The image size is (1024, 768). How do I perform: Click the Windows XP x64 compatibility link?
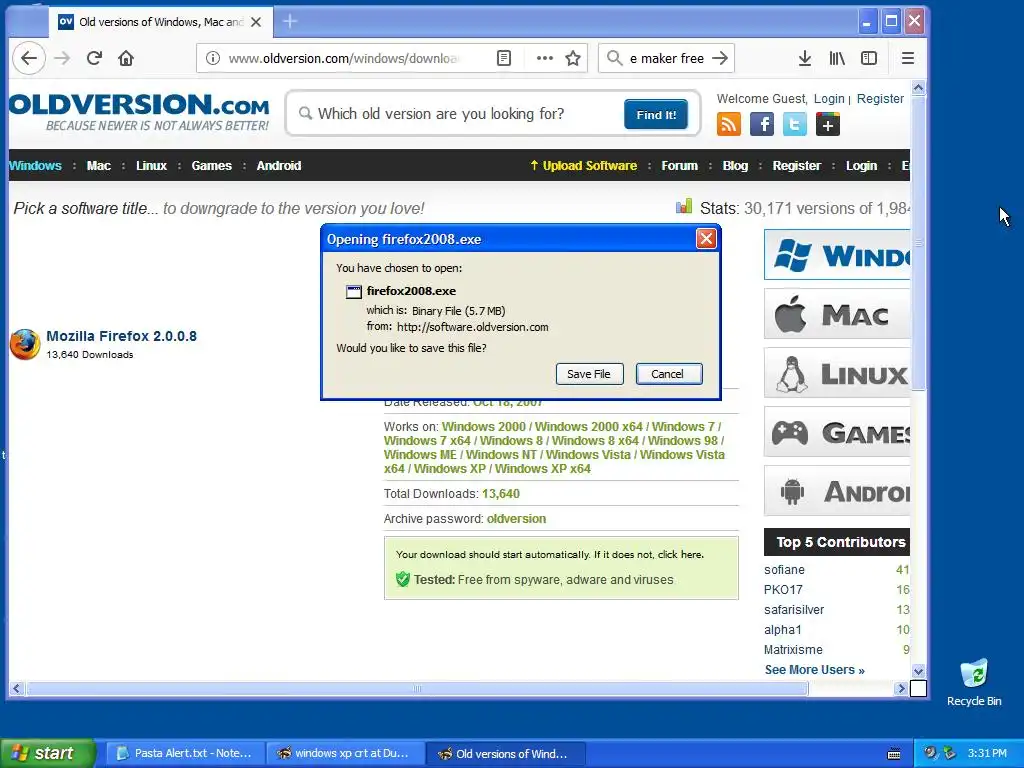pos(542,468)
